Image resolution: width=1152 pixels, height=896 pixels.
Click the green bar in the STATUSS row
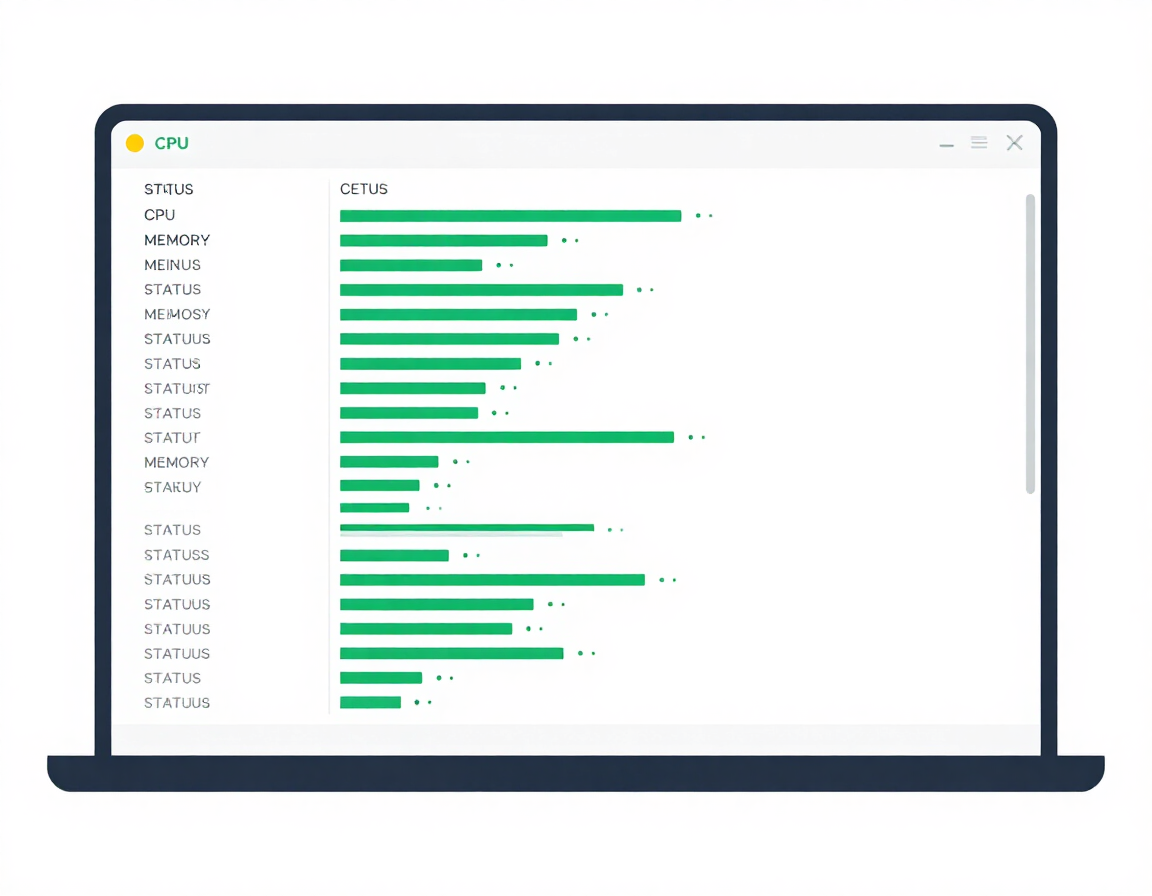click(394, 556)
